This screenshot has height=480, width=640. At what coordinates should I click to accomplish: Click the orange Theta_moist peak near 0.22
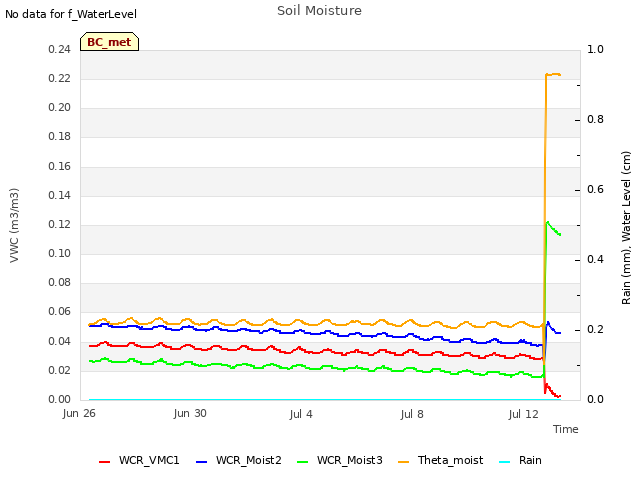point(553,75)
